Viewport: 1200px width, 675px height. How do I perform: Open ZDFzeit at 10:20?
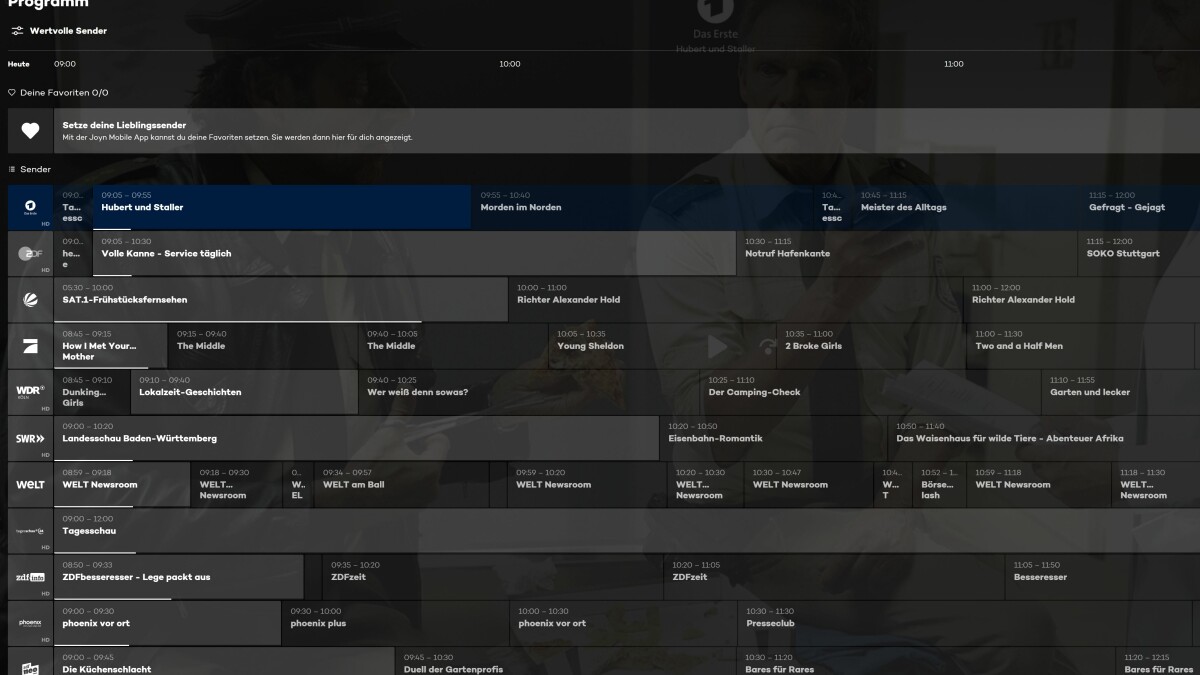tap(833, 577)
